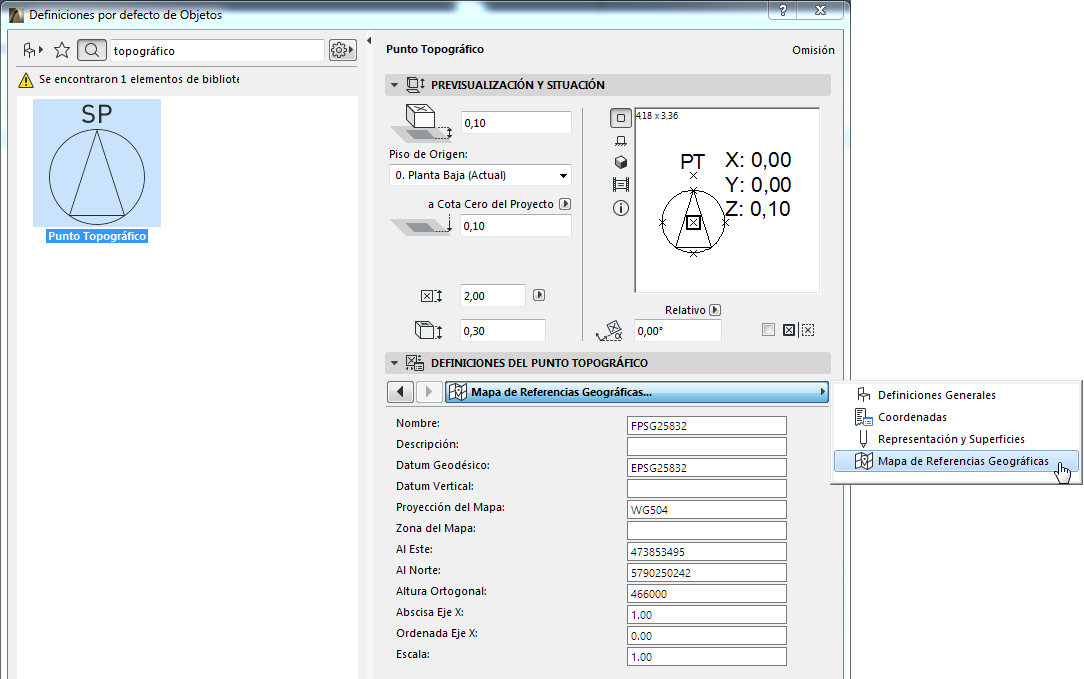Click the symbol size crossed-box icon

coord(431,296)
